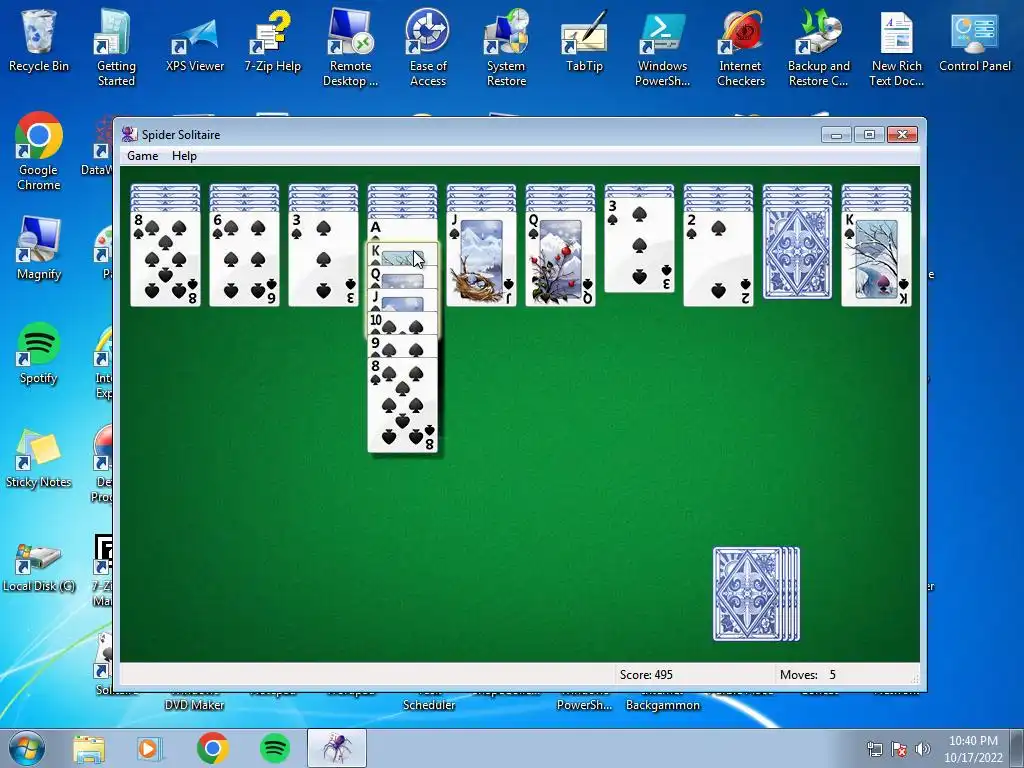Select the King of spades in last column
1024x768 pixels.
click(876, 259)
